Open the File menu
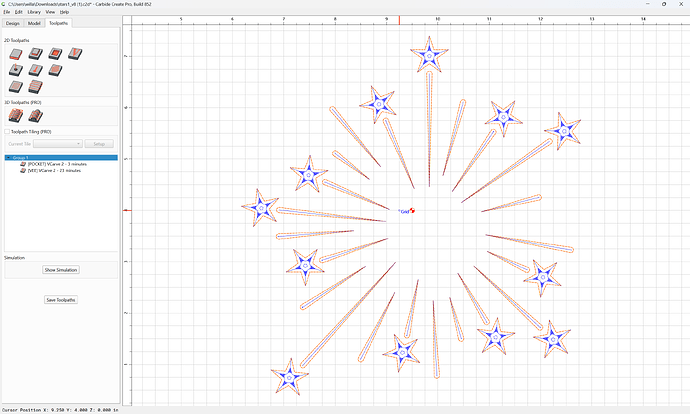The width and height of the screenshot is (690, 414). 7,12
